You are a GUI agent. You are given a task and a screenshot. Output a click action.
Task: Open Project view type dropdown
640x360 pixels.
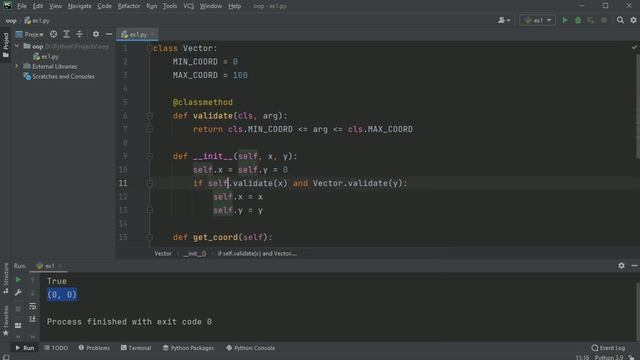[30, 34]
